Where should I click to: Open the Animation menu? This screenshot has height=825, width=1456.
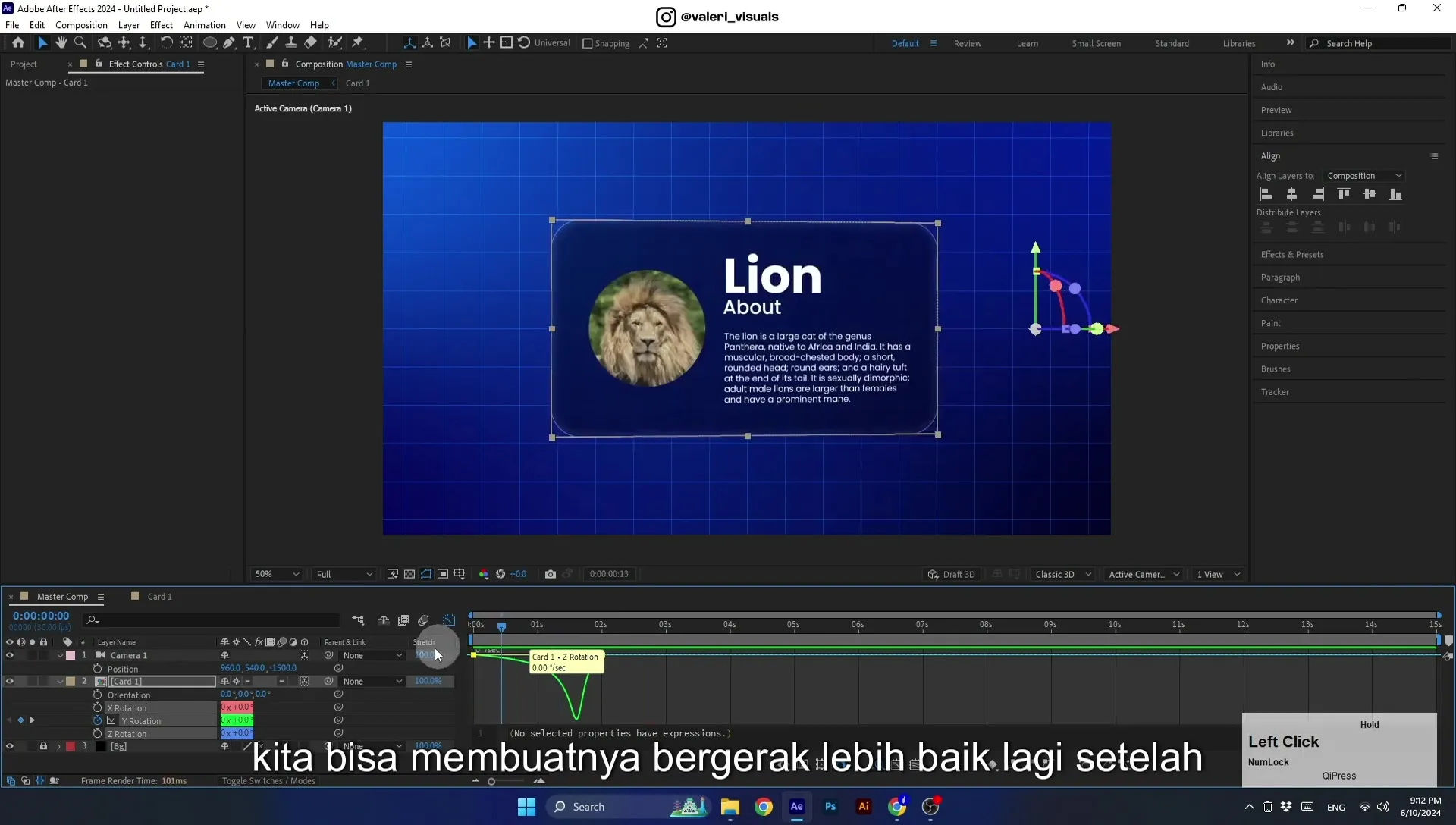204,25
